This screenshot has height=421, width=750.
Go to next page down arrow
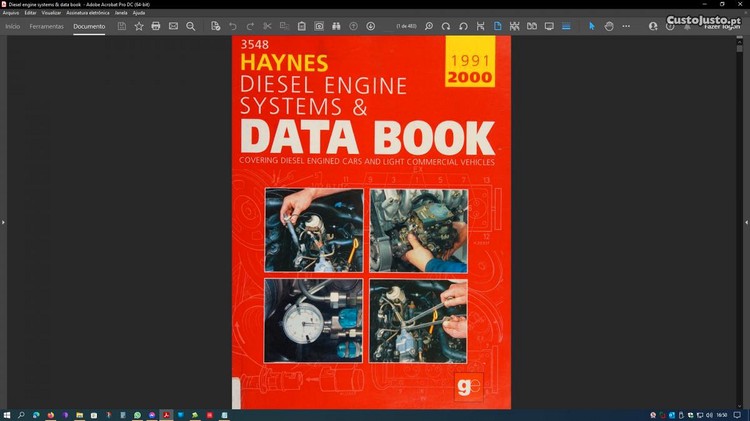(x=371, y=26)
